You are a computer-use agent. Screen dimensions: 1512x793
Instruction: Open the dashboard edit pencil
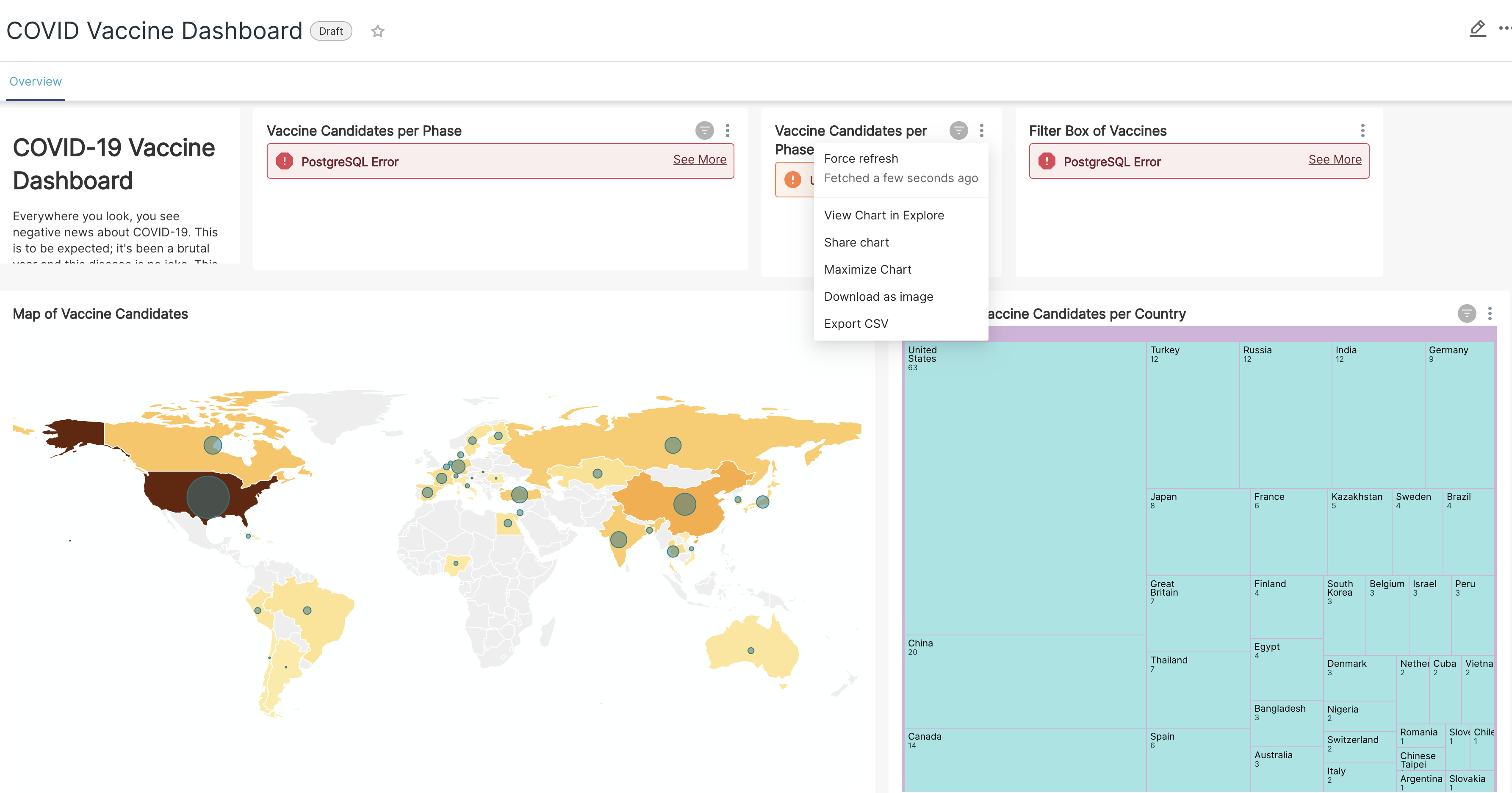[1478, 29]
